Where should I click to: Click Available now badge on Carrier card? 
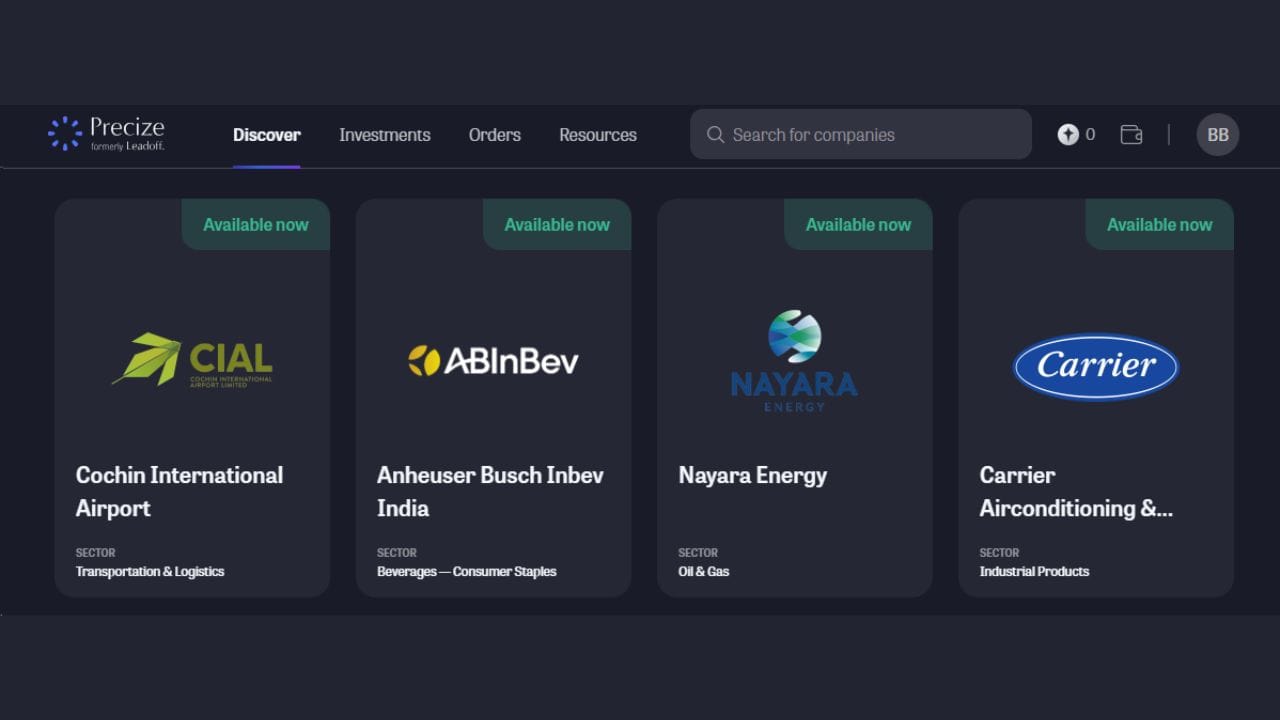click(1159, 225)
